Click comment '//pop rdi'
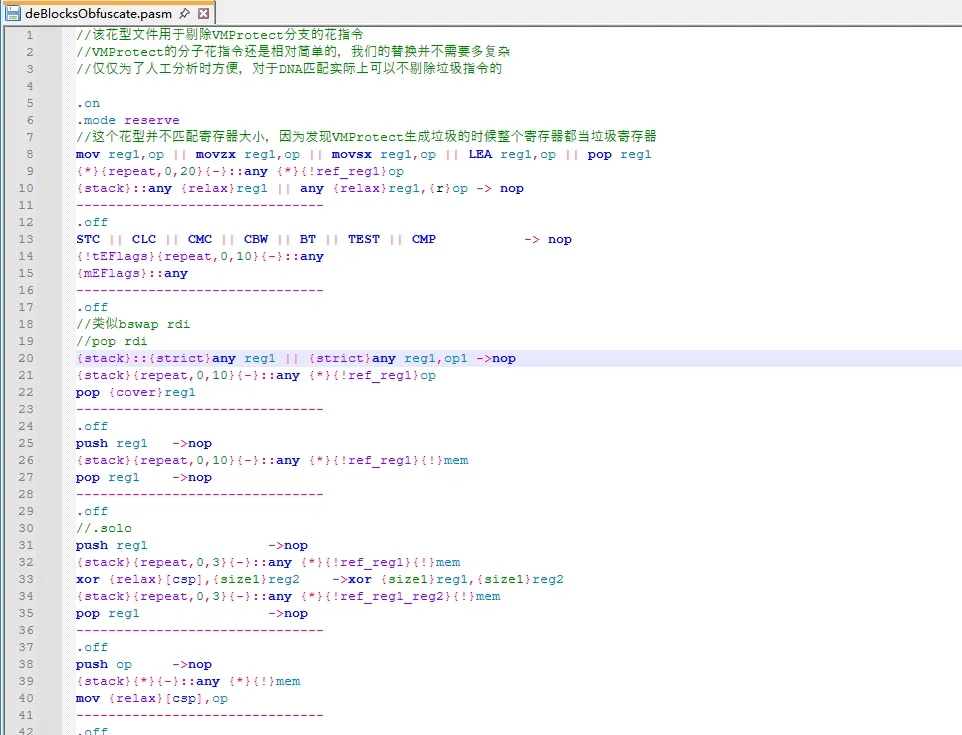Screen dimensions: 962x735 pos(112,341)
